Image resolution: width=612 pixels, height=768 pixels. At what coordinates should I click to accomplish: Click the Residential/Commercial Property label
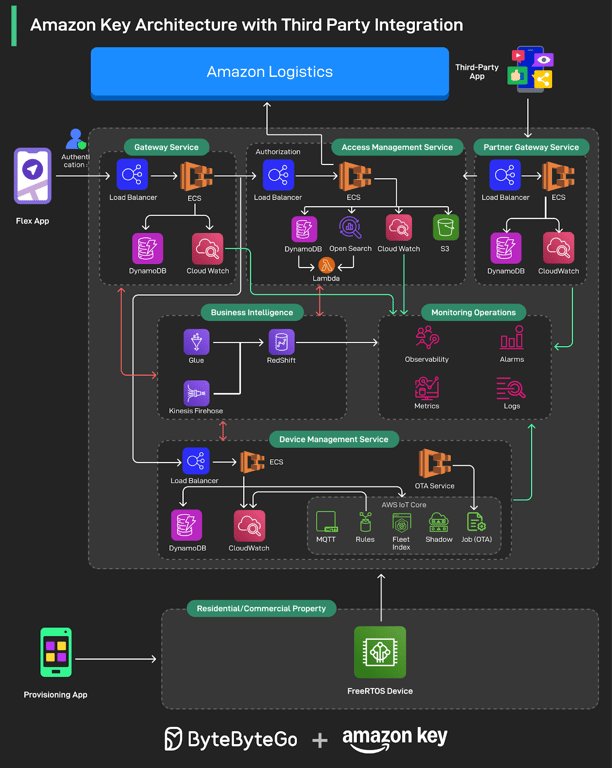(261, 608)
